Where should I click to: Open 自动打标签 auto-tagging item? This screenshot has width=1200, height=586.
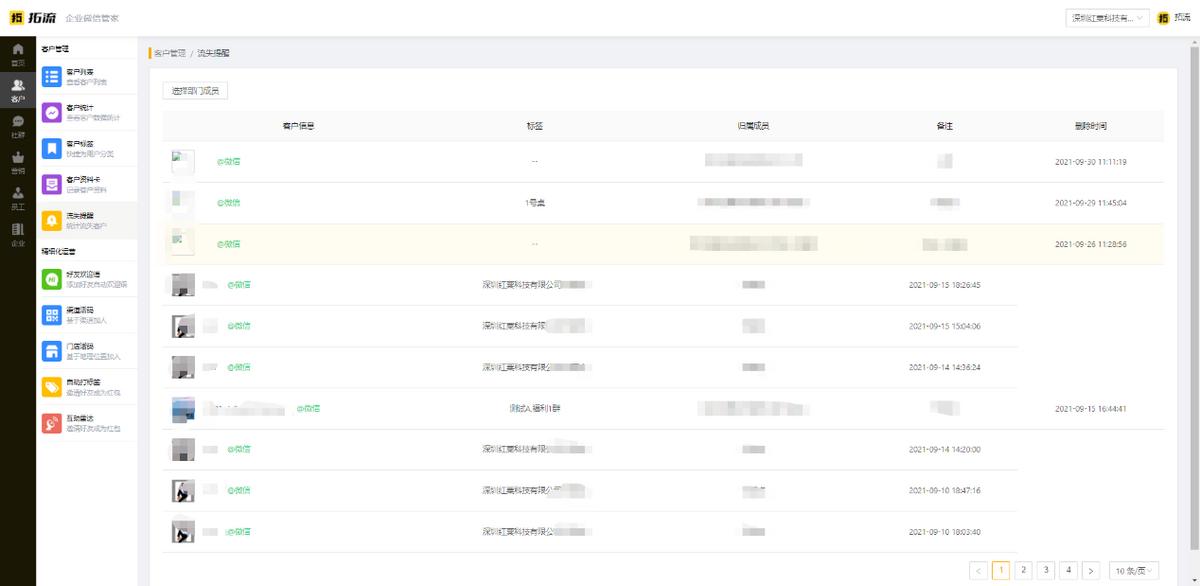click(85, 387)
